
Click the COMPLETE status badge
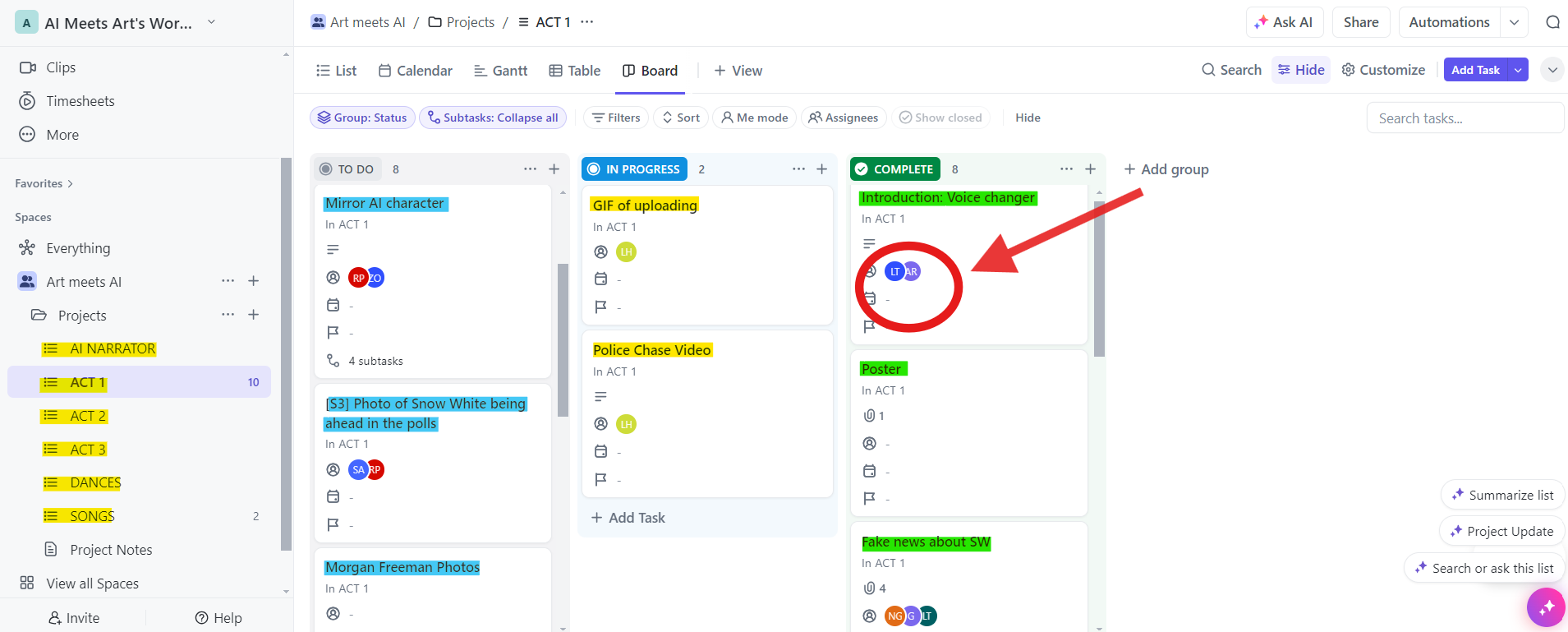click(x=895, y=169)
